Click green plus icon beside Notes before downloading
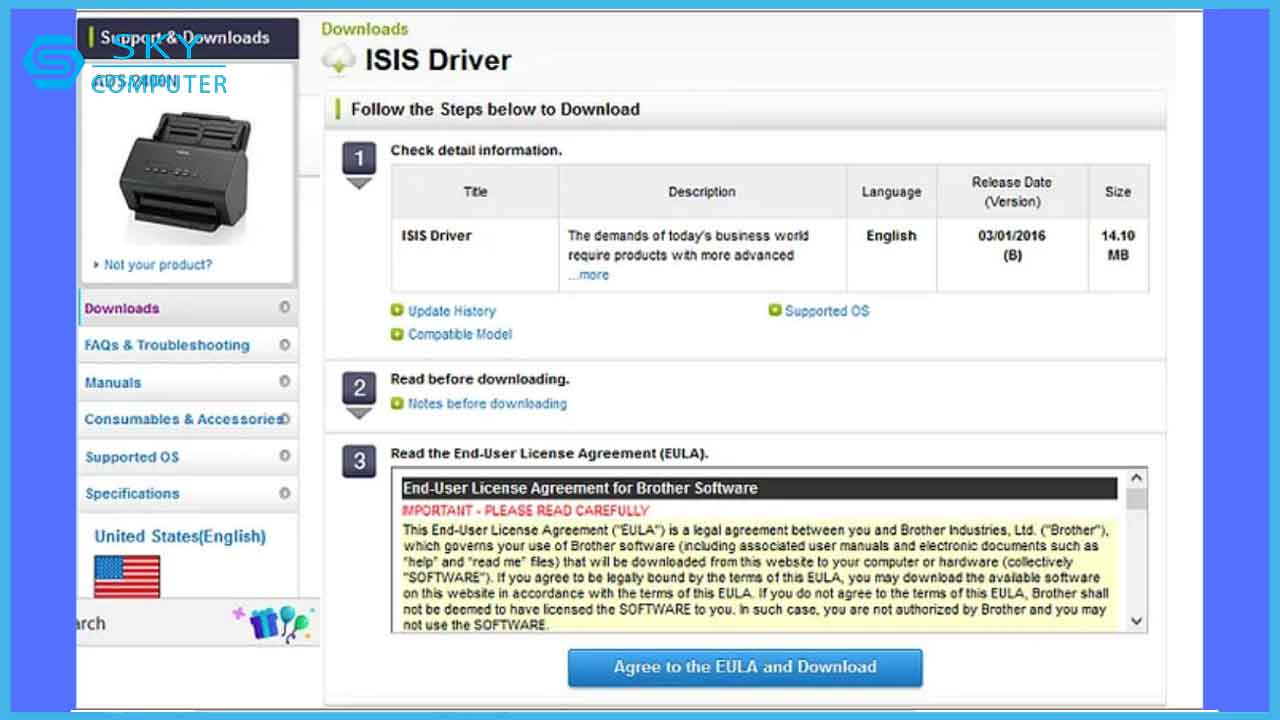The height and width of the screenshot is (720, 1280). coord(397,404)
